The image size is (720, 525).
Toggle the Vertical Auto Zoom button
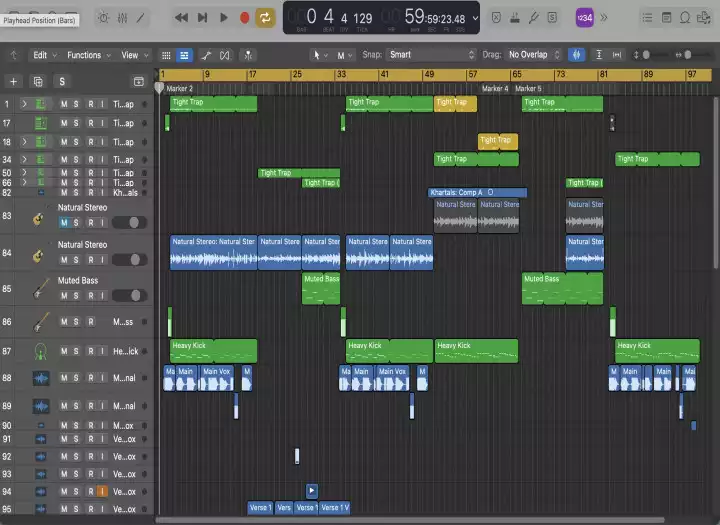(x=599, y=55)
